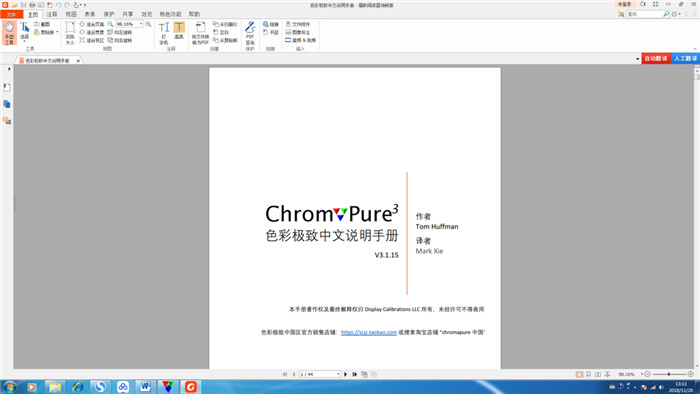This screenshot has height=394, width=700.
Task: Create PDF from scanner (从扫描仪)
Action: (225, 24)
